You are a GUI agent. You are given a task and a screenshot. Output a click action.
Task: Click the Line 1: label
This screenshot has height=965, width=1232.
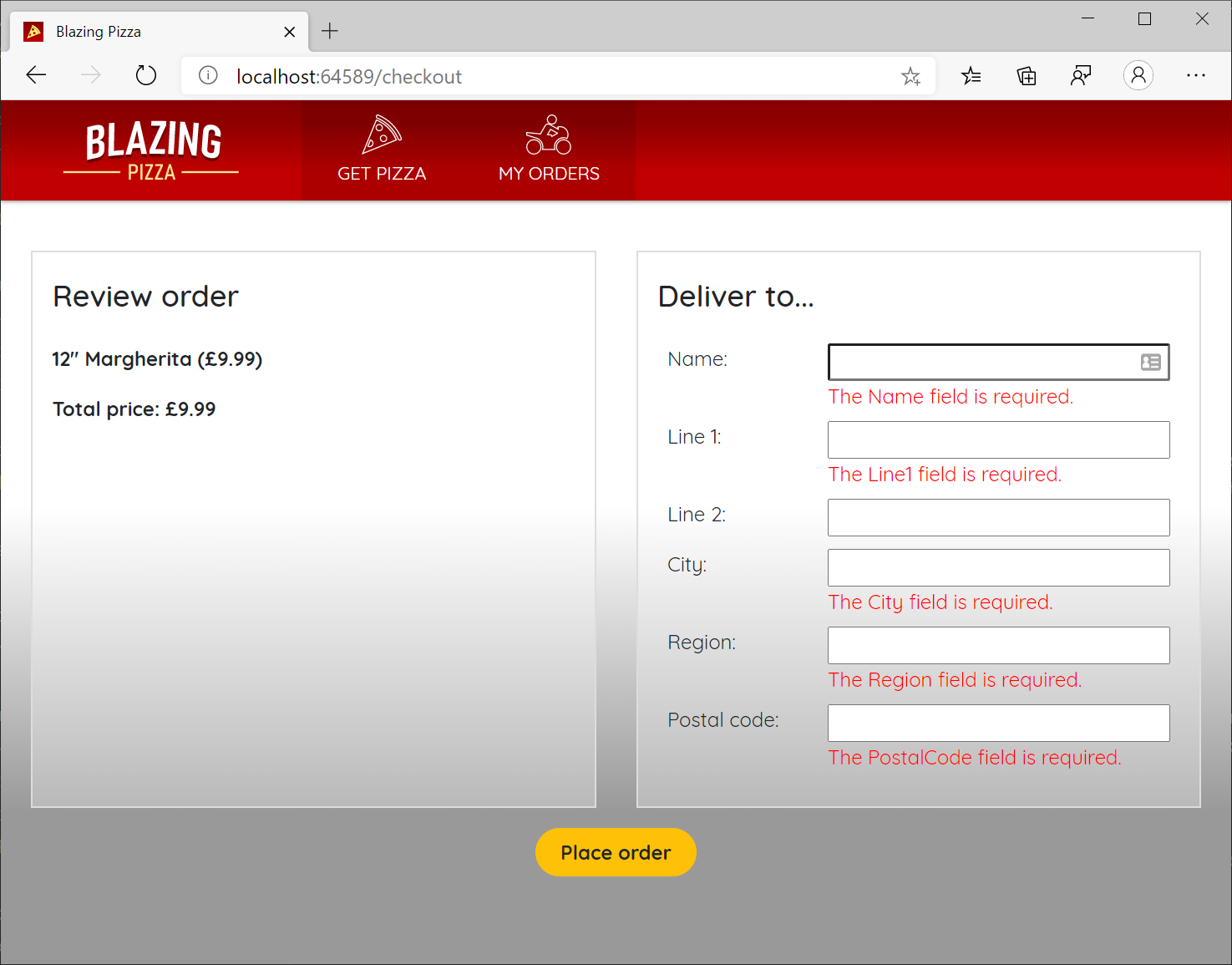coord(694,437)
